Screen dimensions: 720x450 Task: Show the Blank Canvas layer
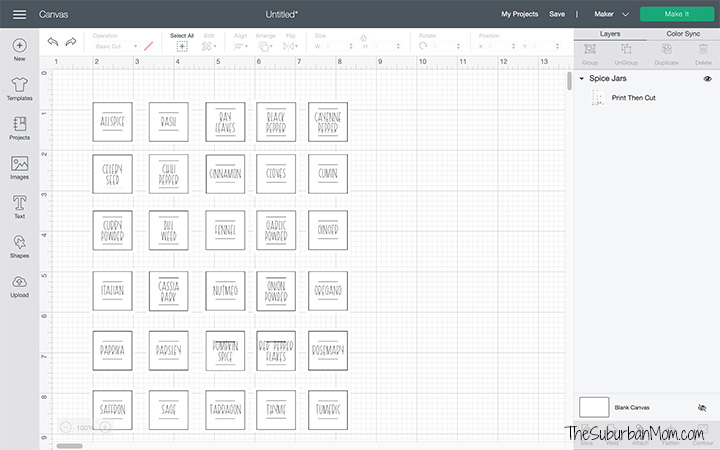(702, 407)
